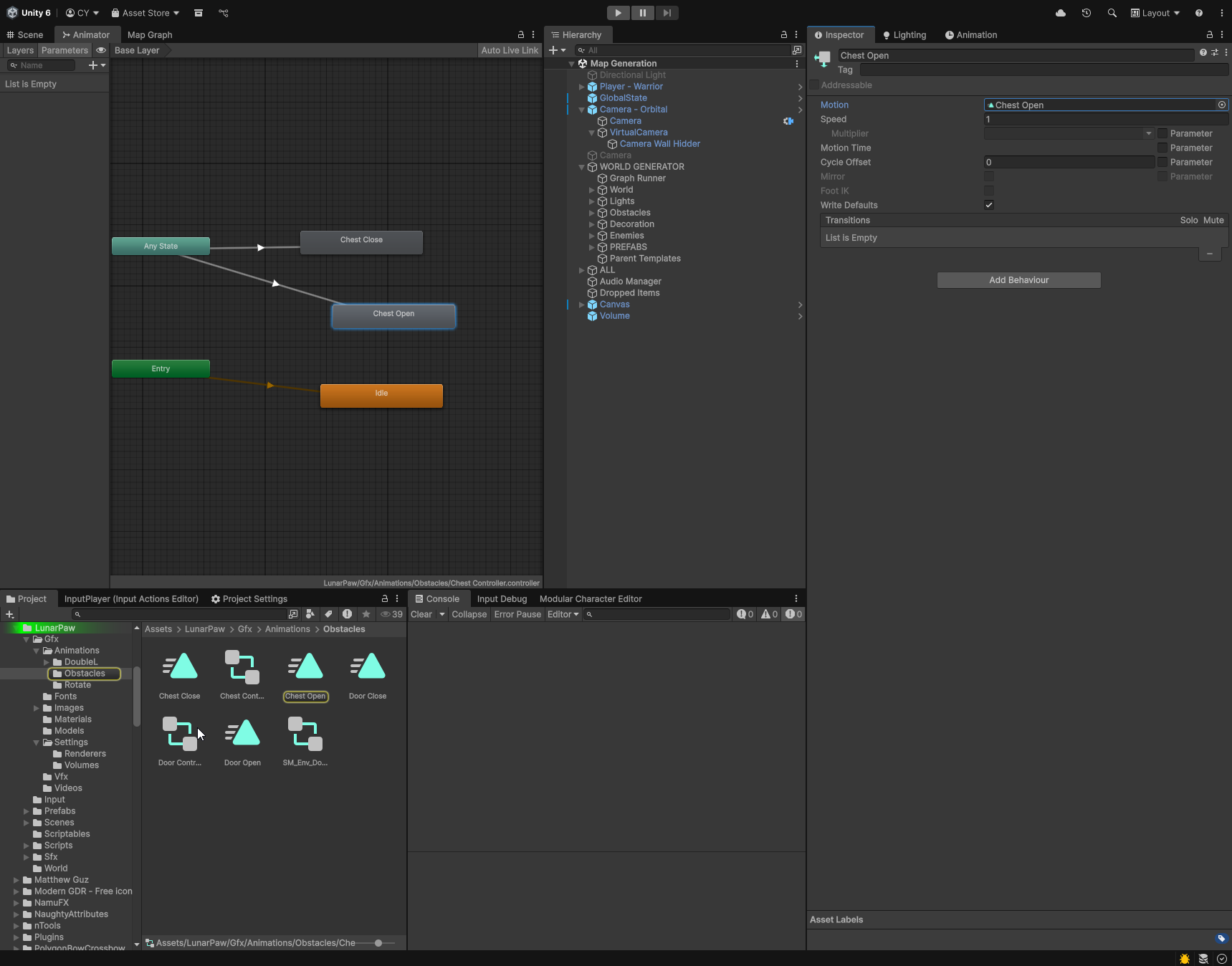Switch to the Map Graph tab
Screen dimensions: 1232x966
(150, 35)
